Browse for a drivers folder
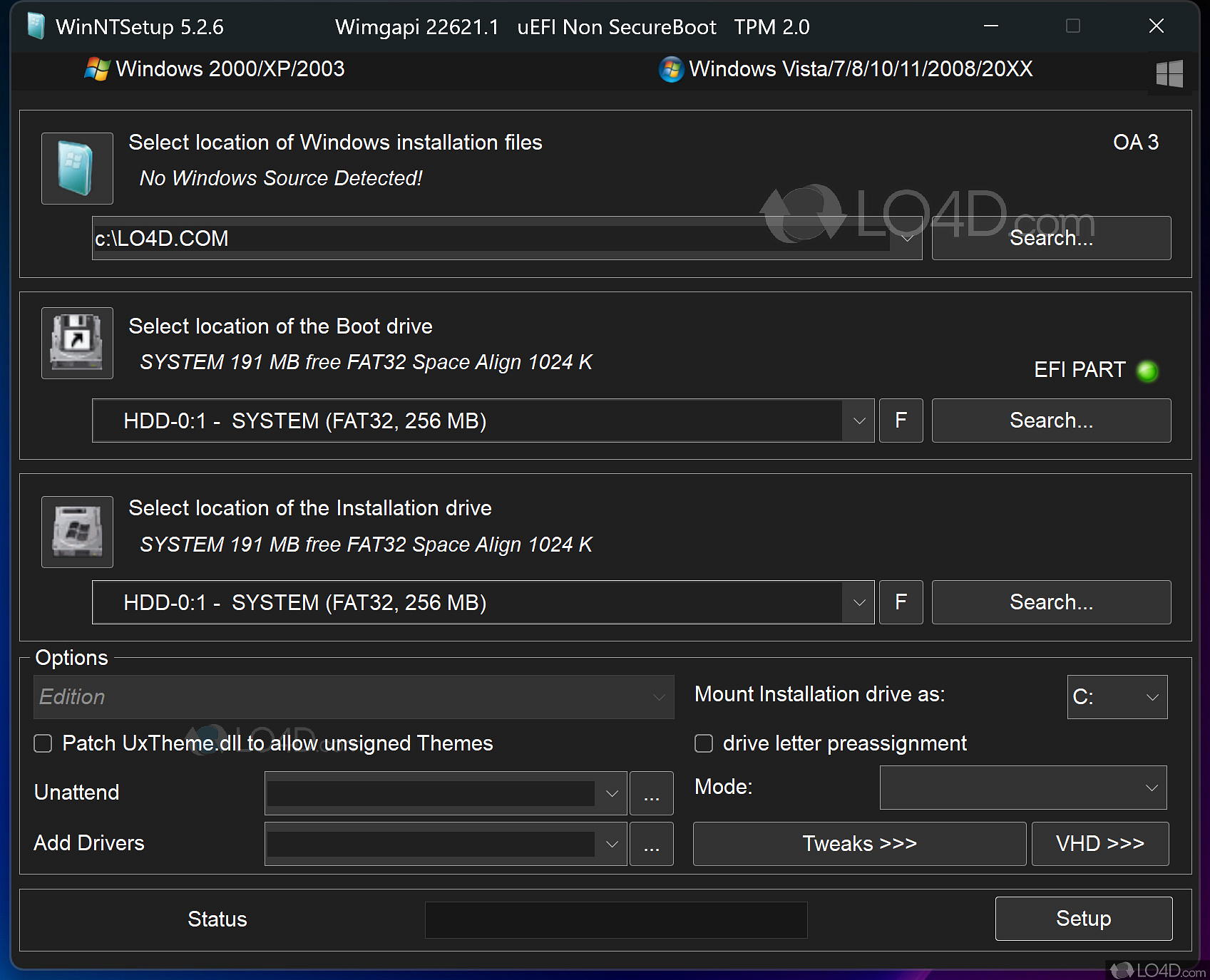1210x980 pixels. tap(652, 844)
